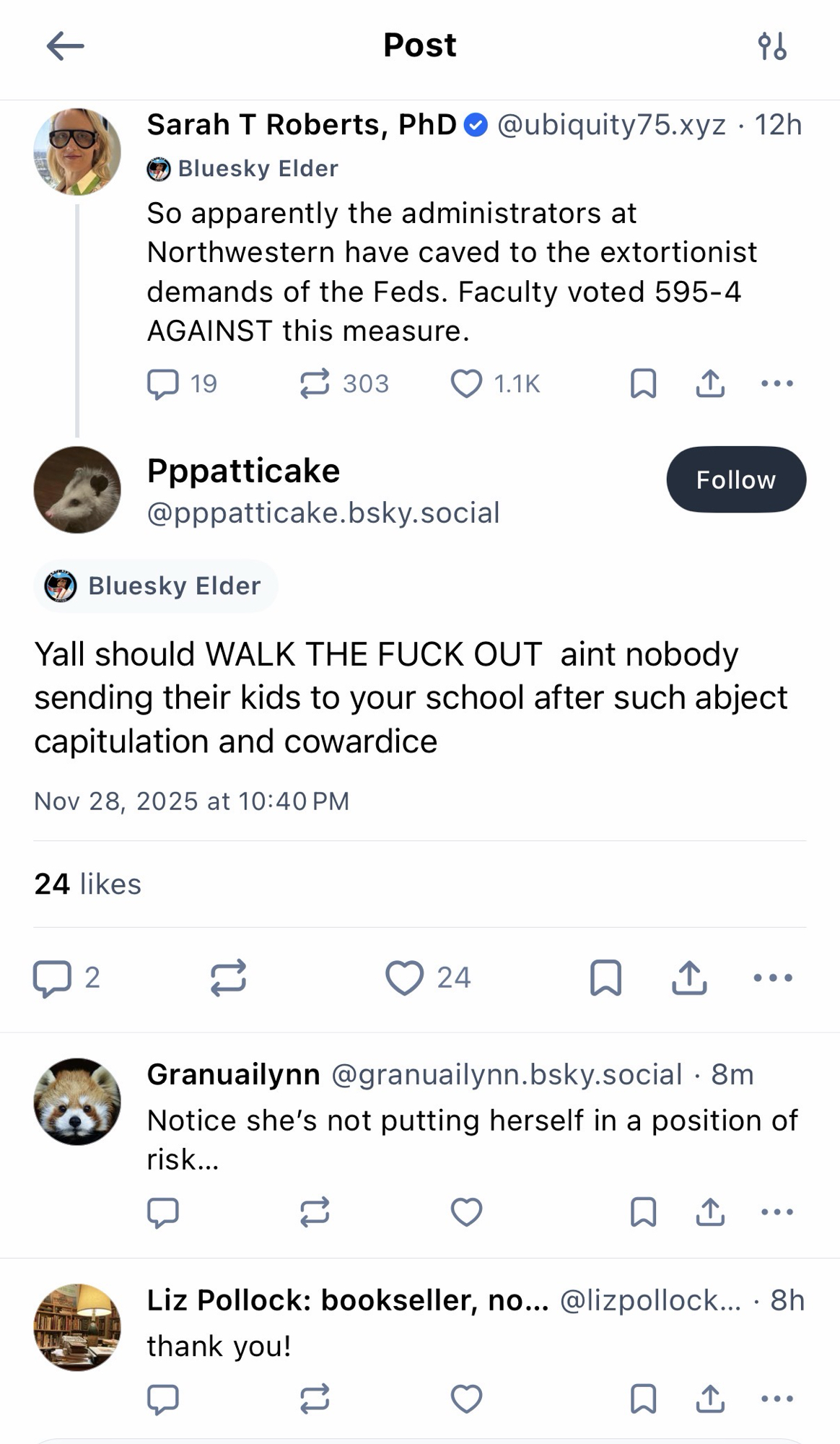This screenshot has width=840, height=1444.
Task: Open thread settings filter icon
Action: coord(771,46)
